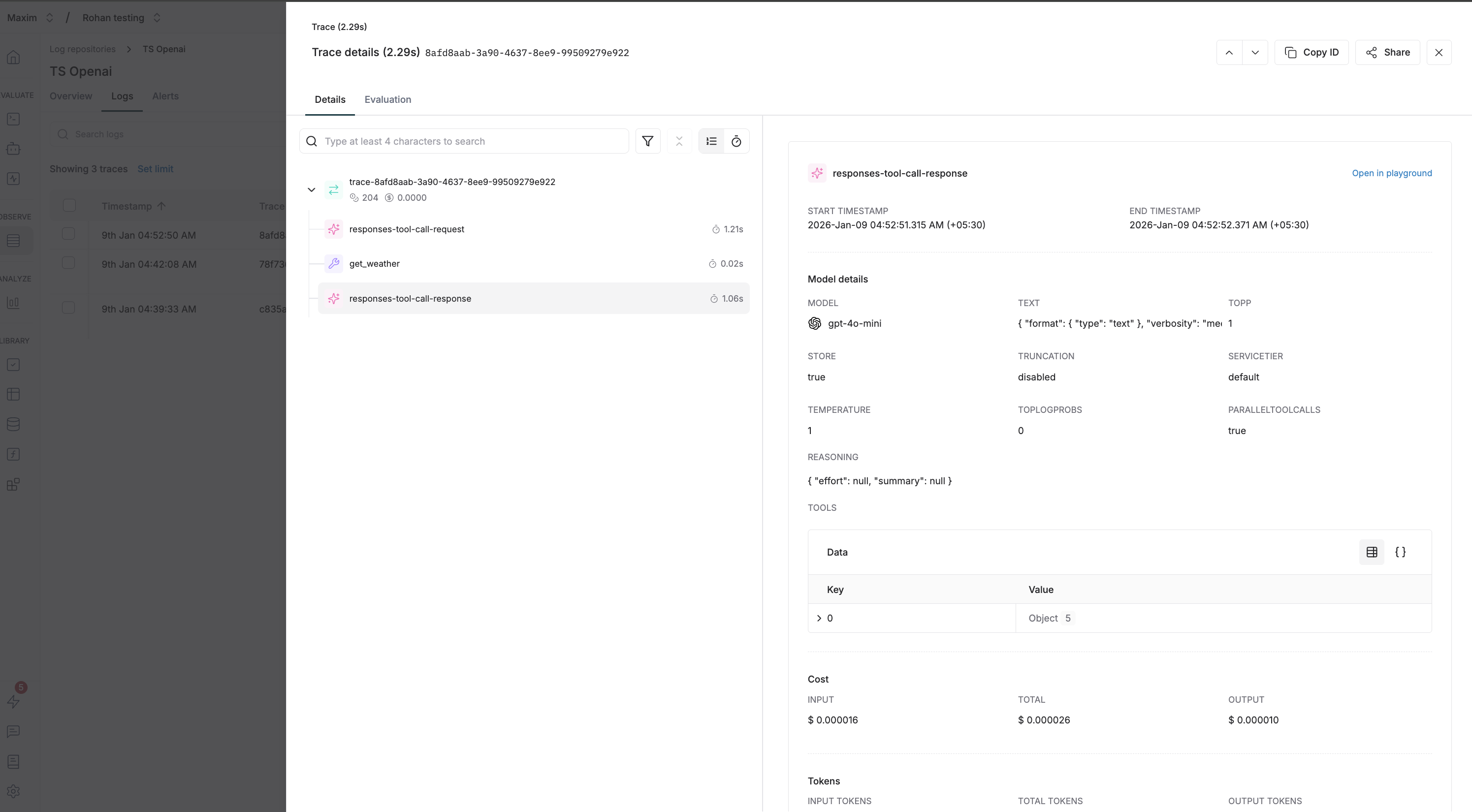
Task: Click Set limit next to showing 3 traces
Action: pos(155,168)
